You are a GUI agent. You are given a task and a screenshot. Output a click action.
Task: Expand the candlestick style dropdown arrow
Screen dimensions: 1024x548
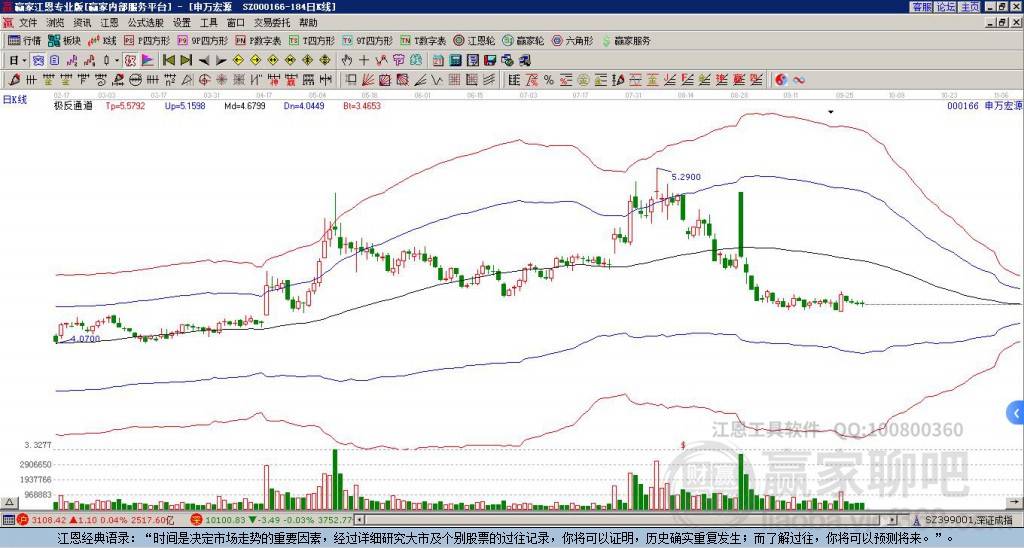[117, 61]
